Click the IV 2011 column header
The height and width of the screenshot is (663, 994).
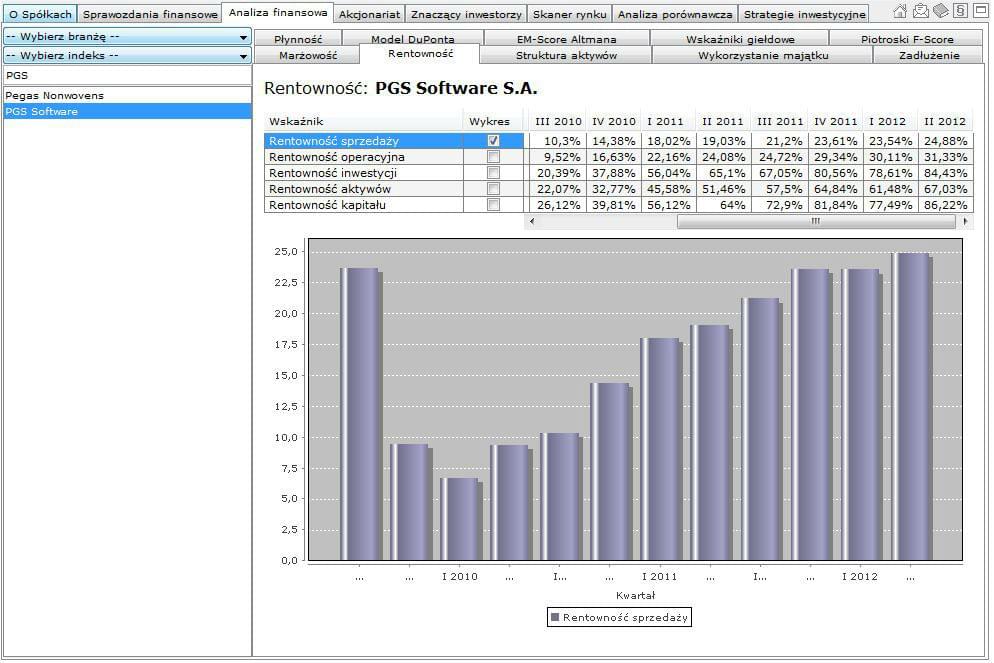coord(836,121)
